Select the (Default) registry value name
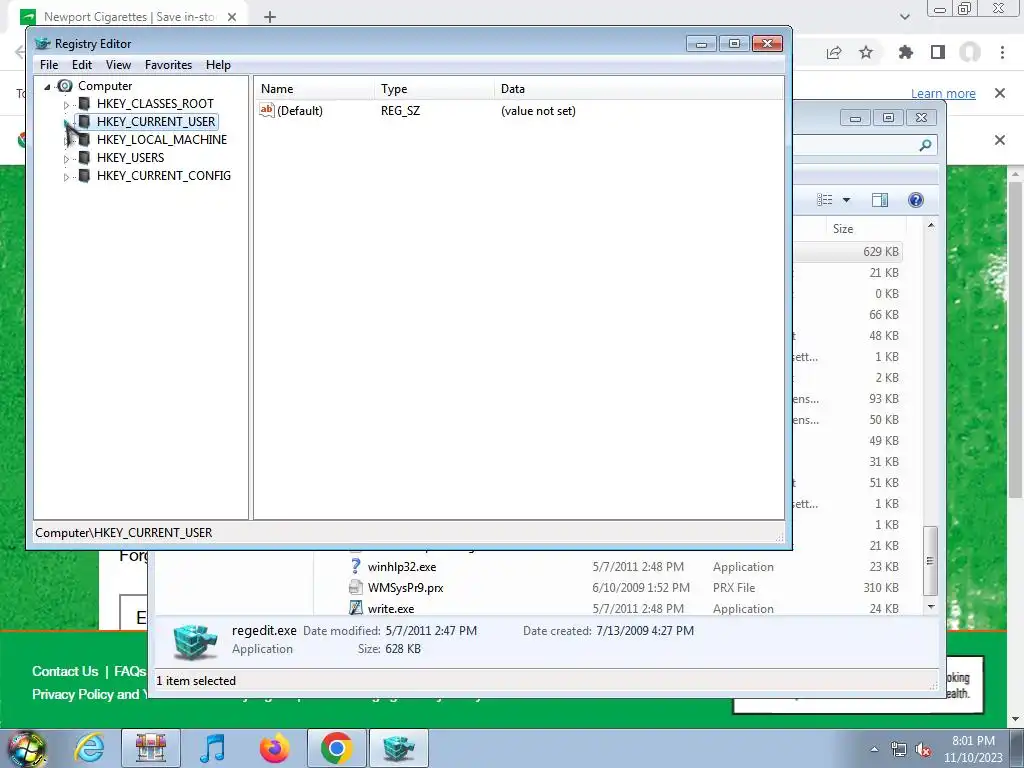 (x=300, y=111)
